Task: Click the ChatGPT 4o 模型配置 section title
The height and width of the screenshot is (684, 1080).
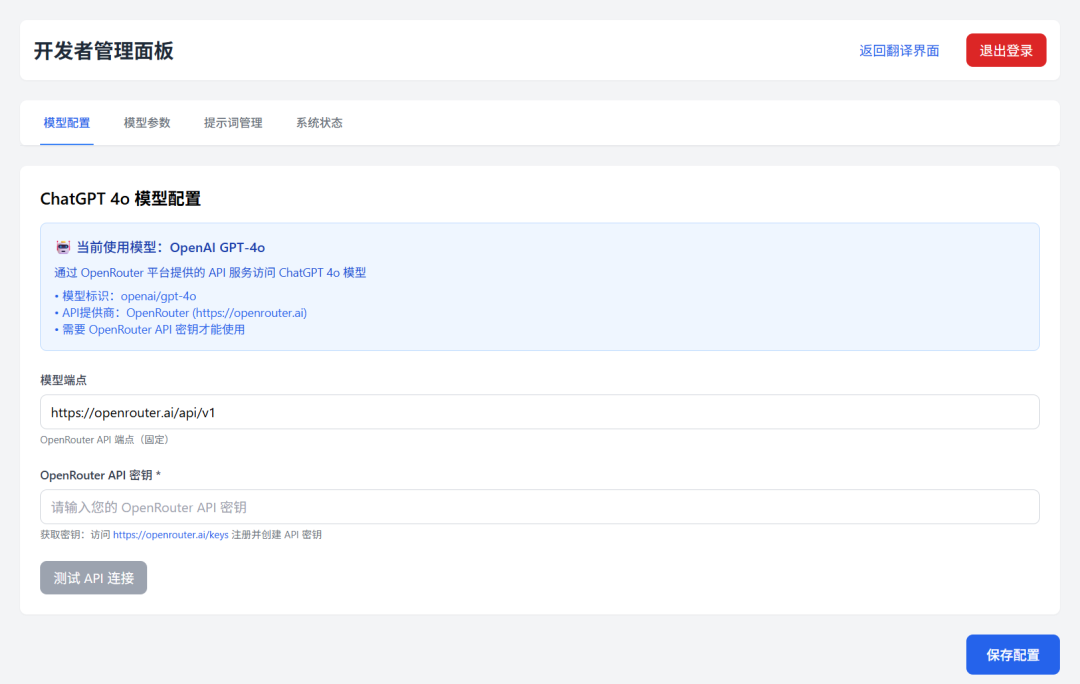Action: [122, 198]
